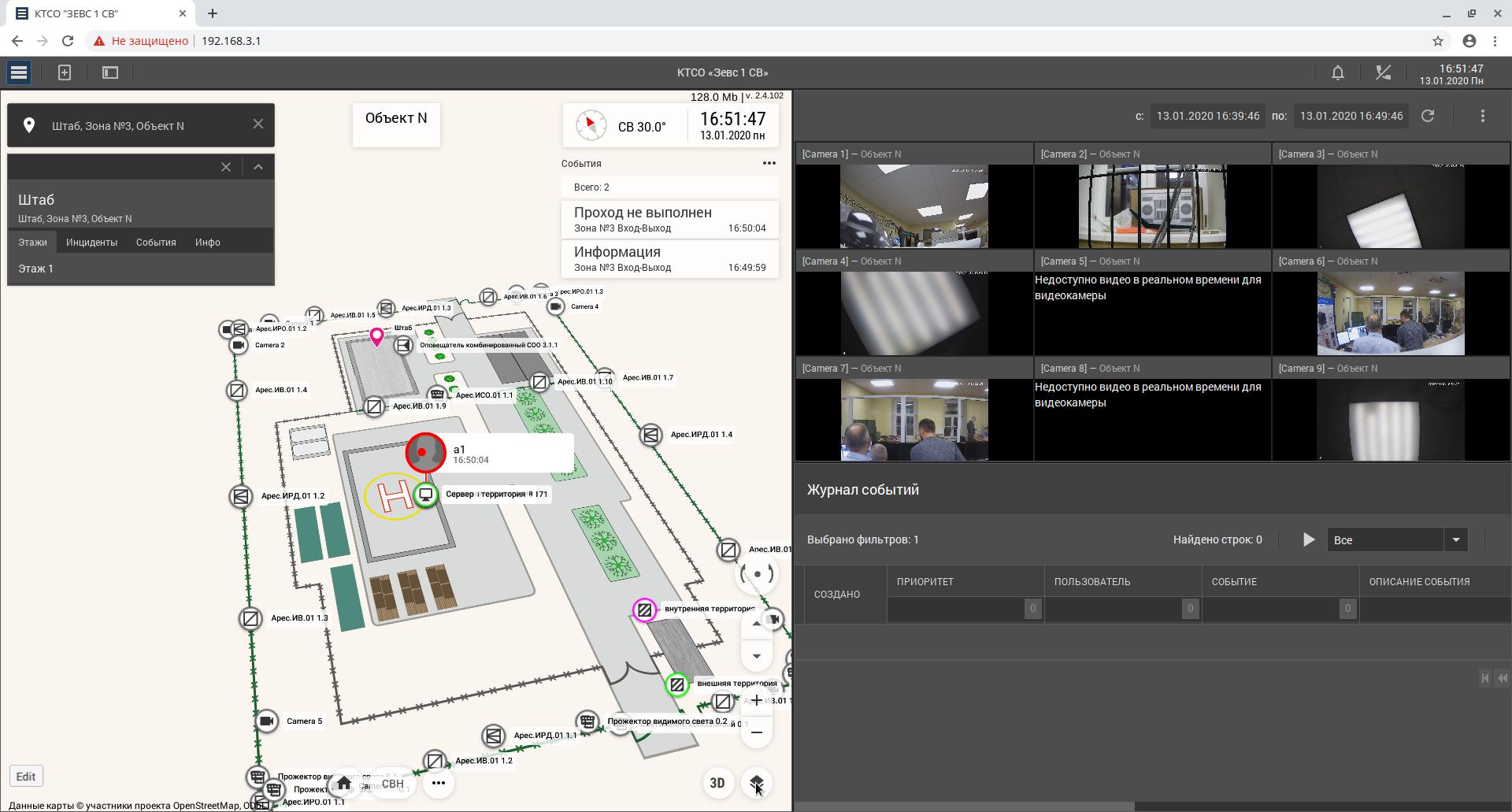Collapse the Штаб info panel
The image size is (1512, 812).
pos(258,167)
